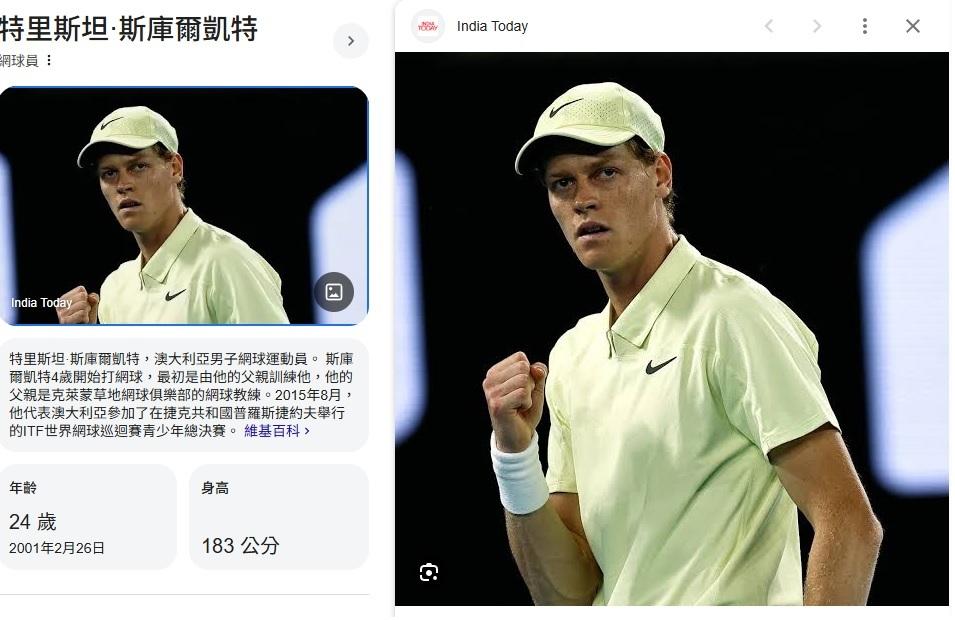The height and width of the screenshot is (620, 955).
Task: Click the large tennis player photo
Action: [672, 329]
